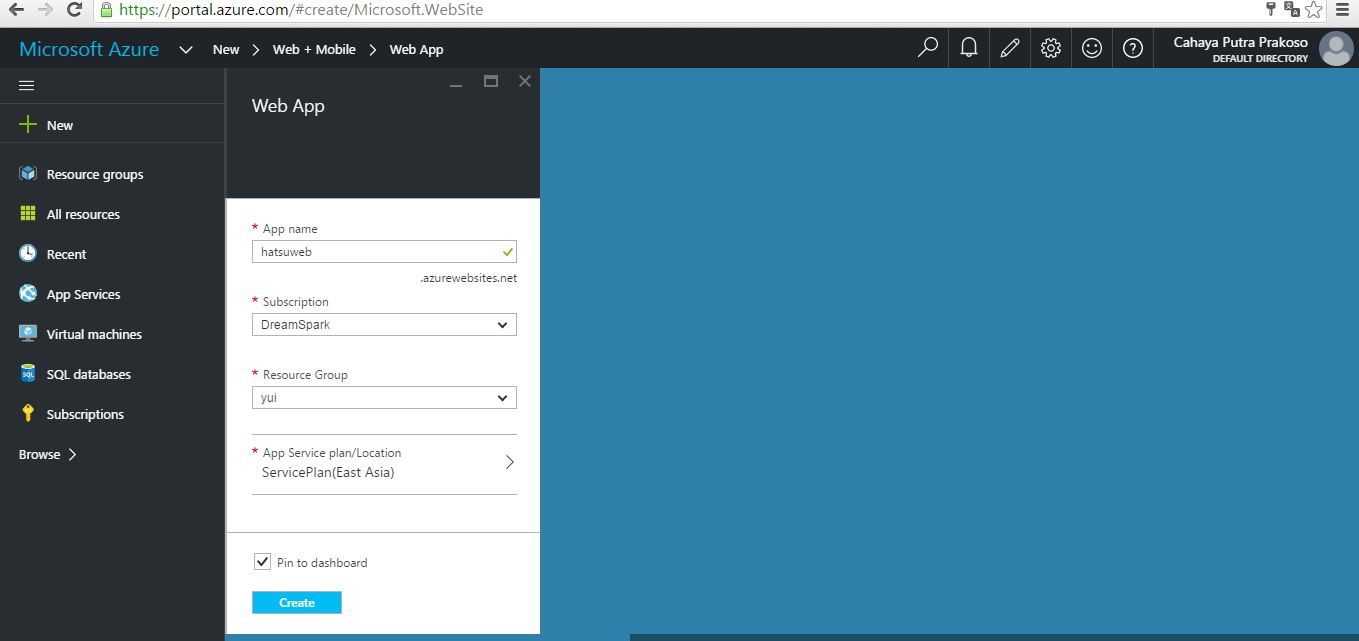Reload the page with refresh icon
The image size is (1359, 641).
[x=74, y=10]
